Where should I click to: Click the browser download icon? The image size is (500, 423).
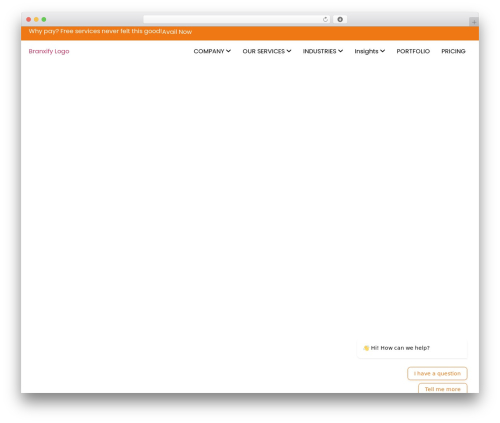point(340,19)
